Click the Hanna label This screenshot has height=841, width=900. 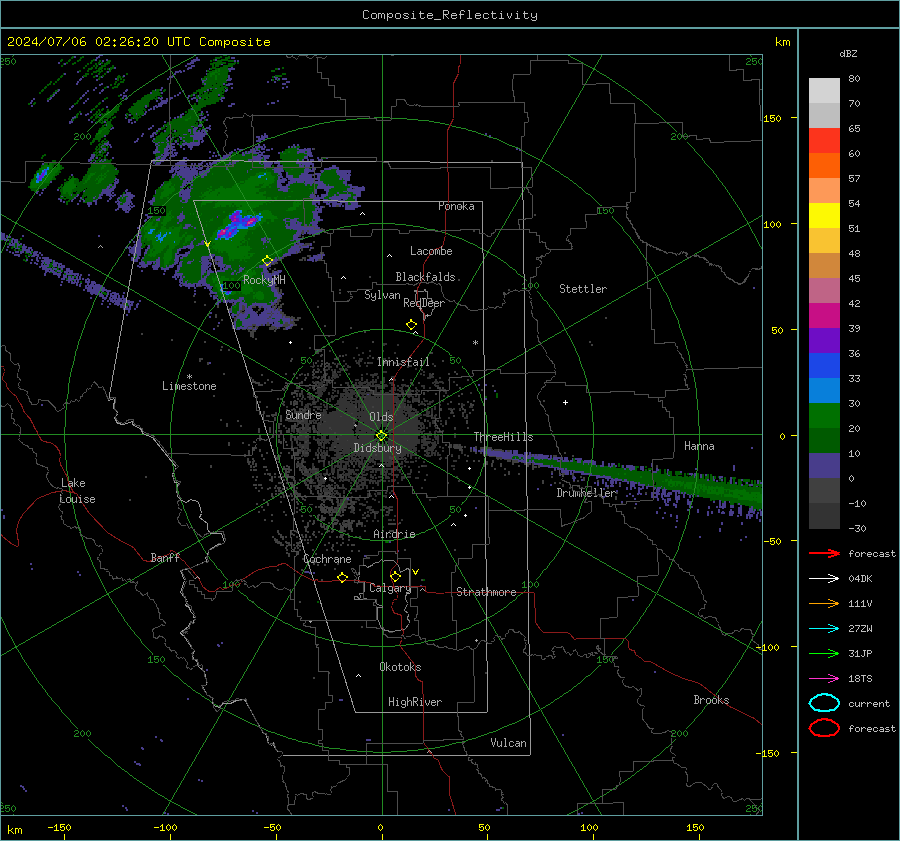click(699, 446)
